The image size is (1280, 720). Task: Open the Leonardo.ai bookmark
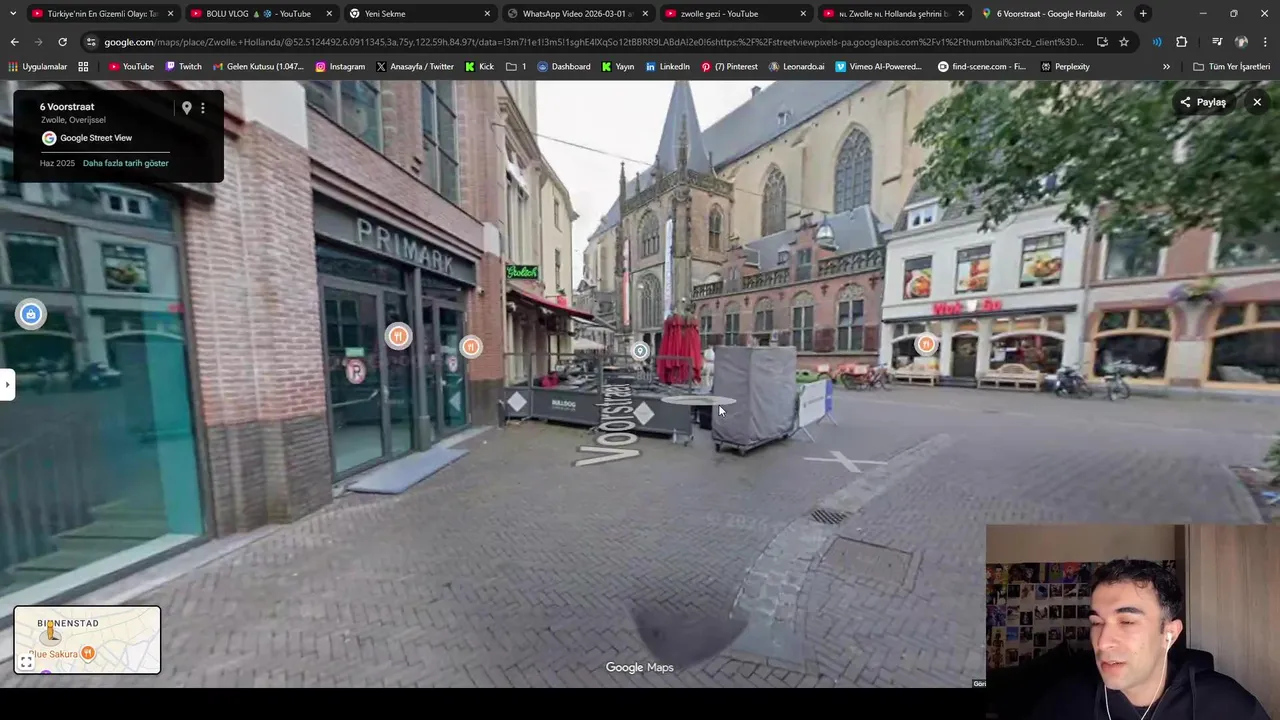[797, 67]
